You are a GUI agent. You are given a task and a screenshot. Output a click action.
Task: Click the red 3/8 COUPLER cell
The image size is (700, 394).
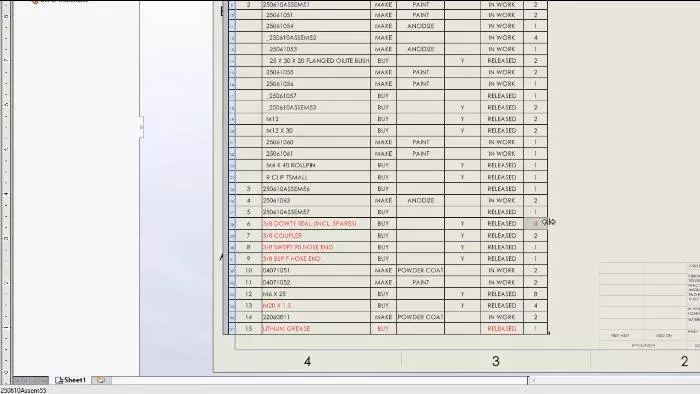(x=316, y=235)
